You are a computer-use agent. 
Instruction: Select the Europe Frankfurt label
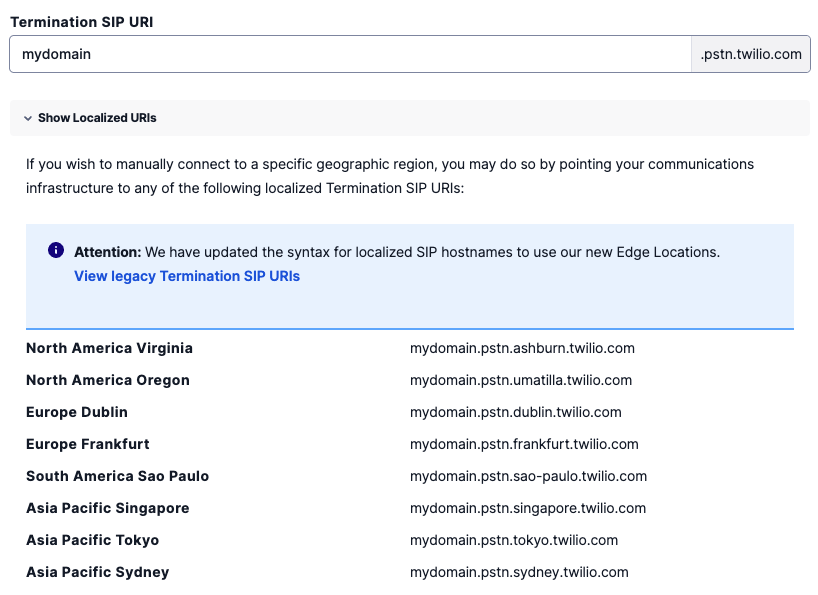(x=88, y=444)
